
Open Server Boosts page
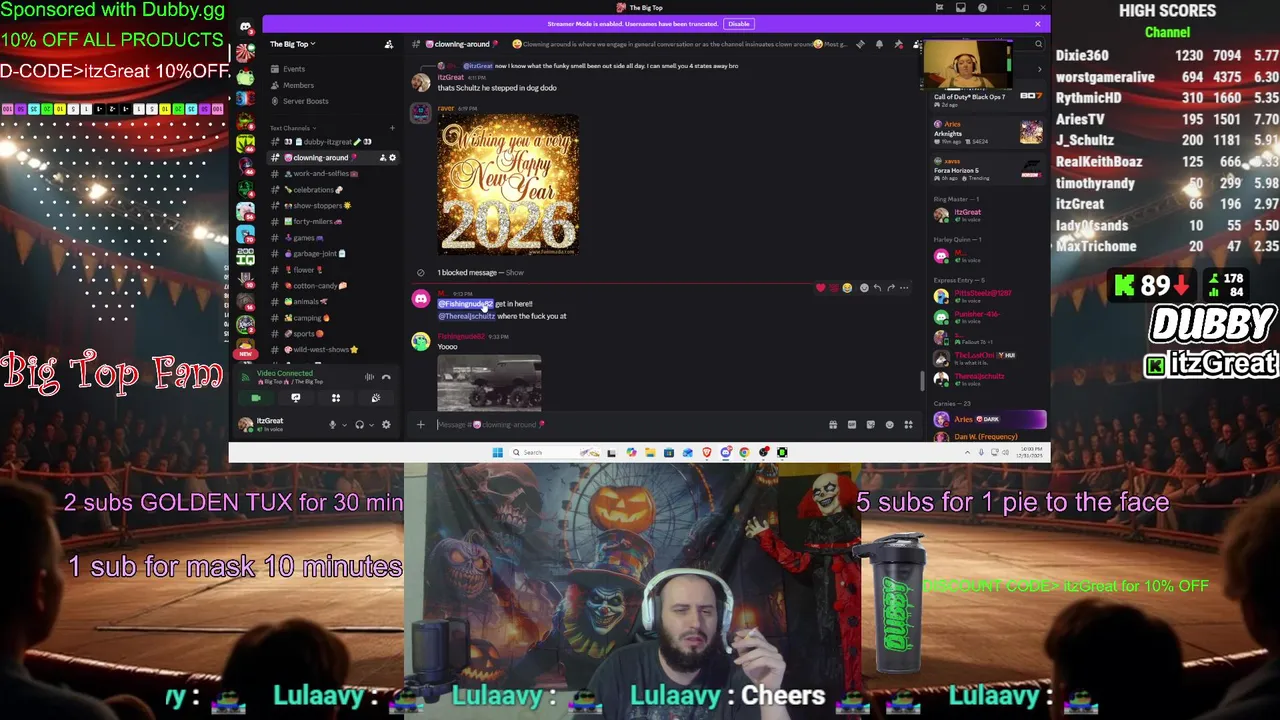click(305, 101)
